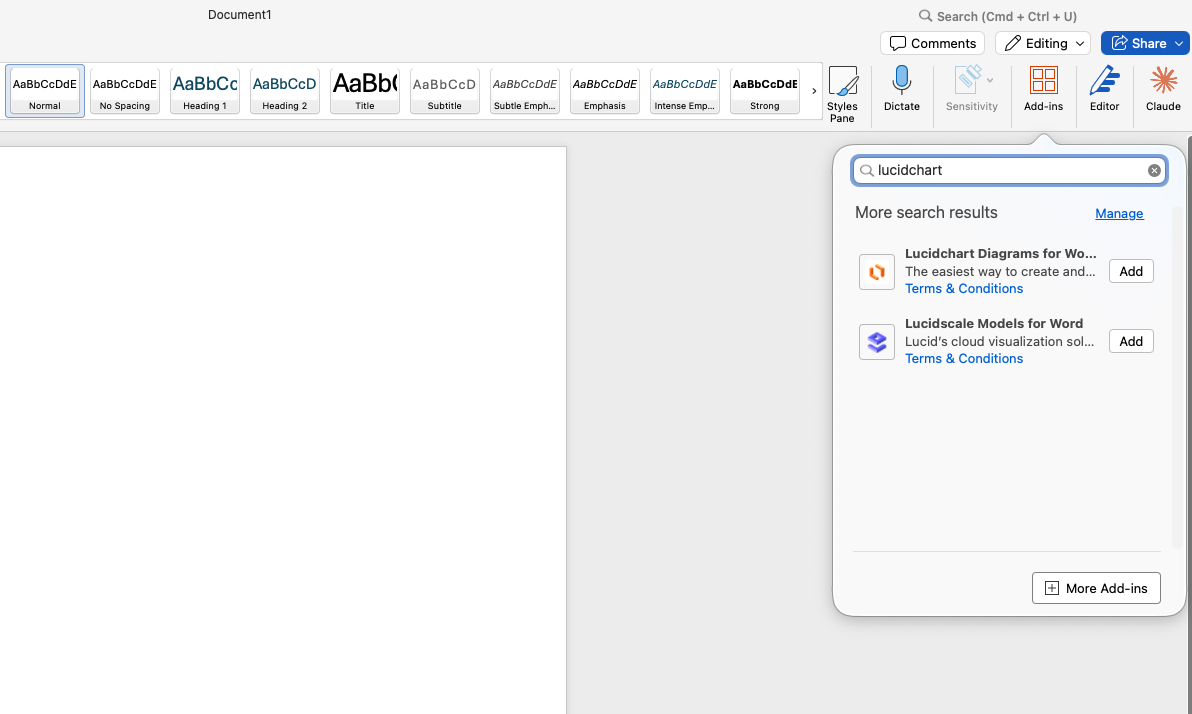The width and height of the screenshot is (1192, 714).
Task: Focus the lucidchart search field
Action: pos(1009,170)
